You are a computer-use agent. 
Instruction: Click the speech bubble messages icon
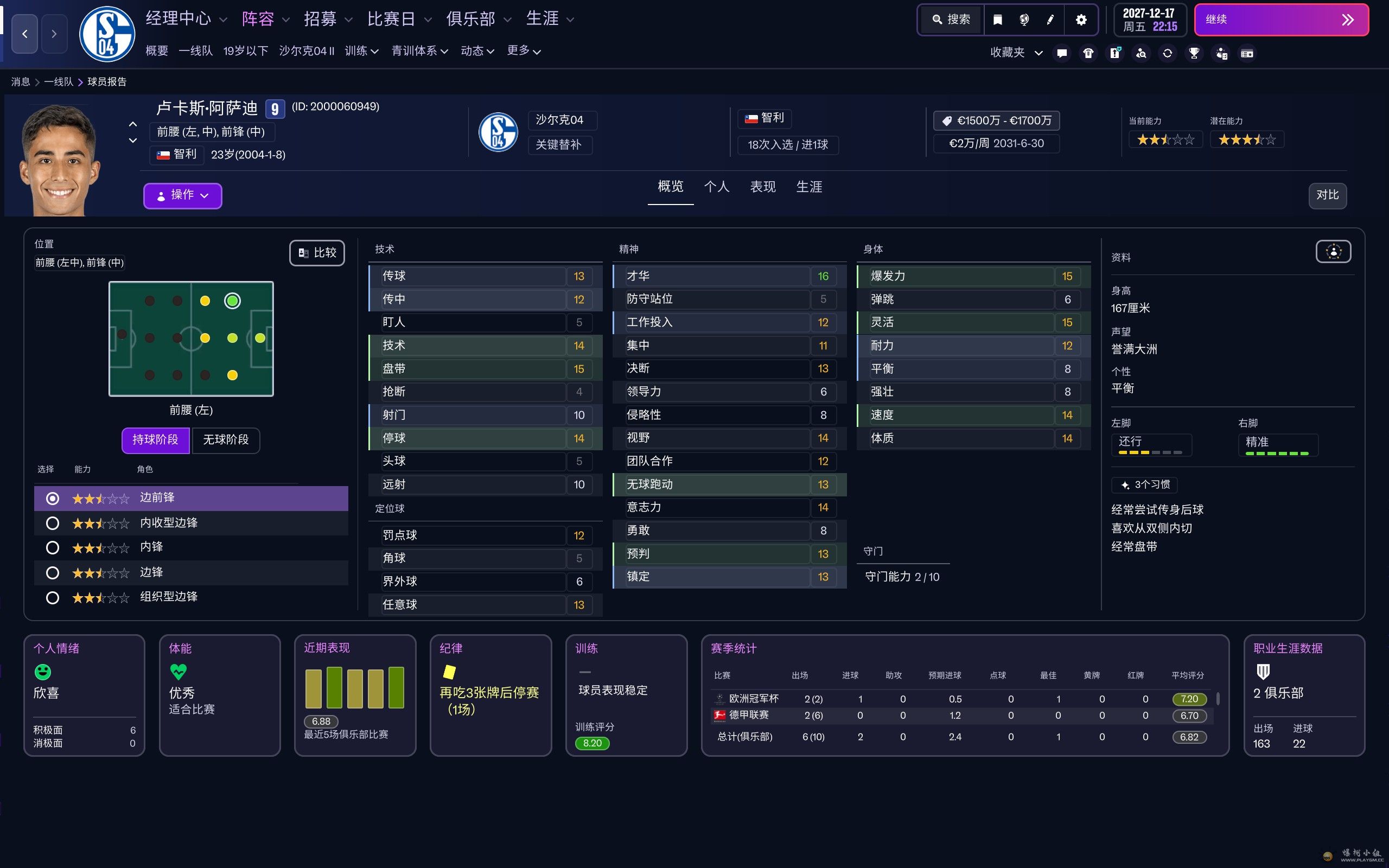point(1061,53)
